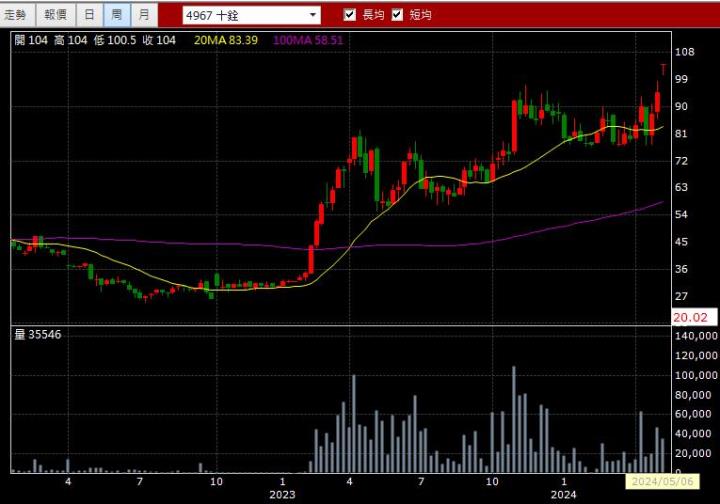Click the purple 100MA 58.51 legend label

coord(308,40)
